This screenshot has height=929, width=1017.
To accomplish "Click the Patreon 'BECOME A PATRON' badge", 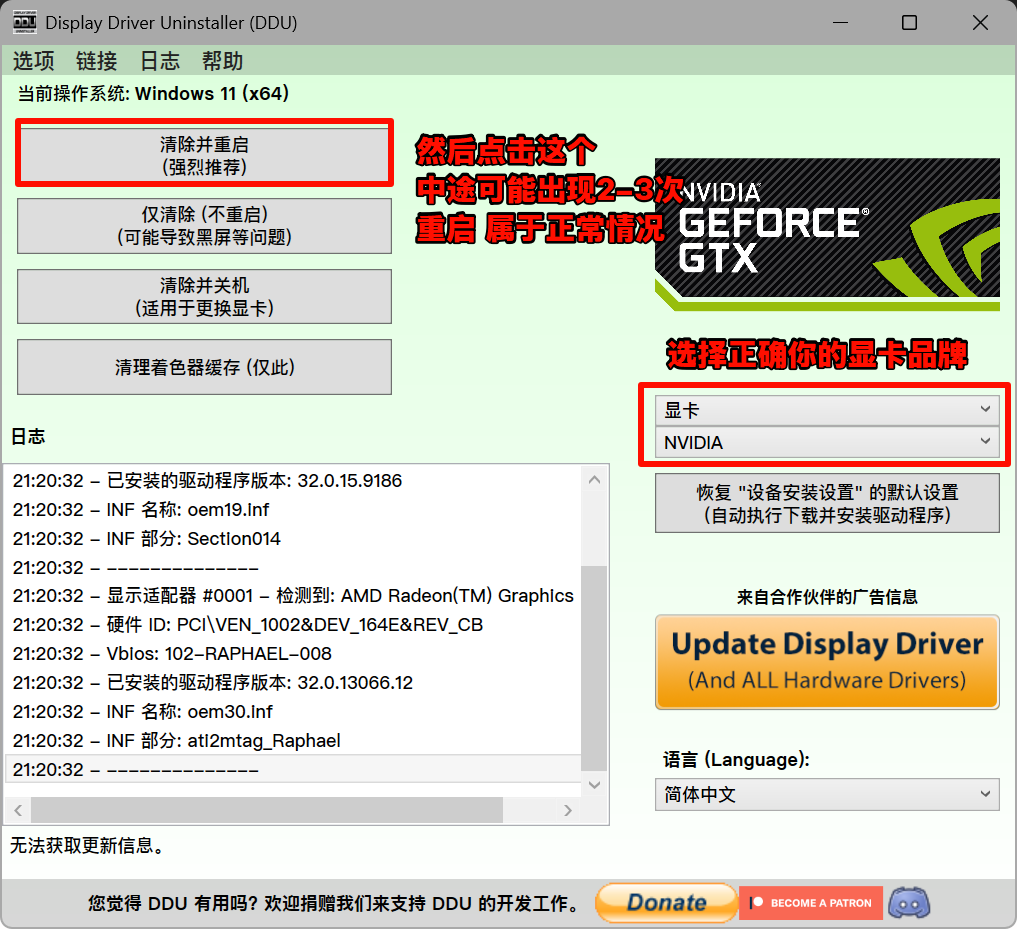I will click(x=810, y=903).
